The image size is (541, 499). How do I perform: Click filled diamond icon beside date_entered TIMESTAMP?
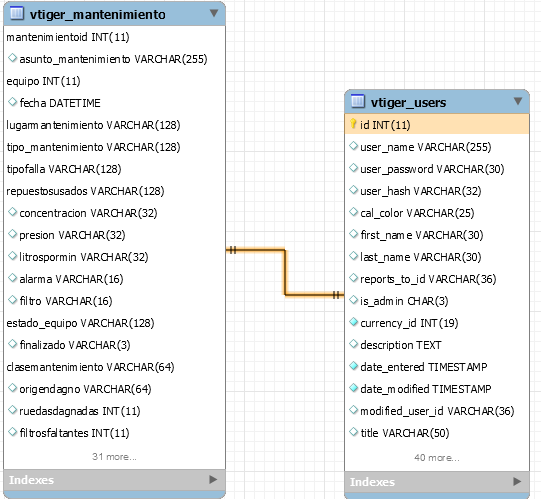click(353, 366)
